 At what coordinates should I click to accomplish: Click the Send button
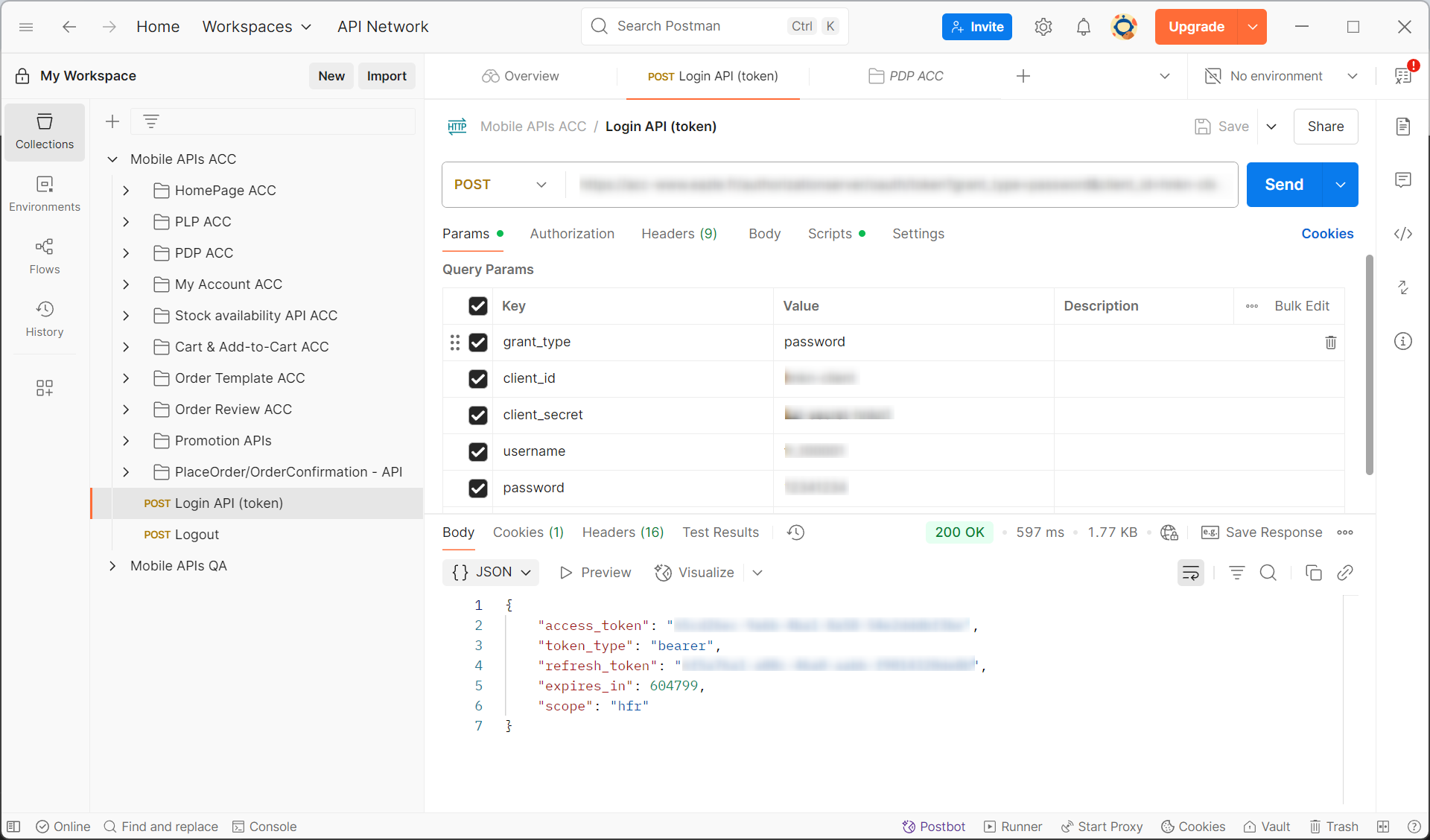click(1283, 185)
